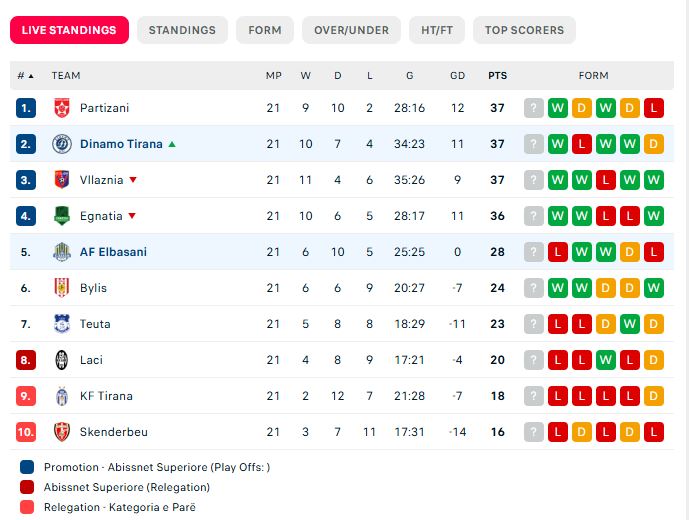Click the Dinamo Tirana club logo
Screen dimensions: 689x520
62,144
